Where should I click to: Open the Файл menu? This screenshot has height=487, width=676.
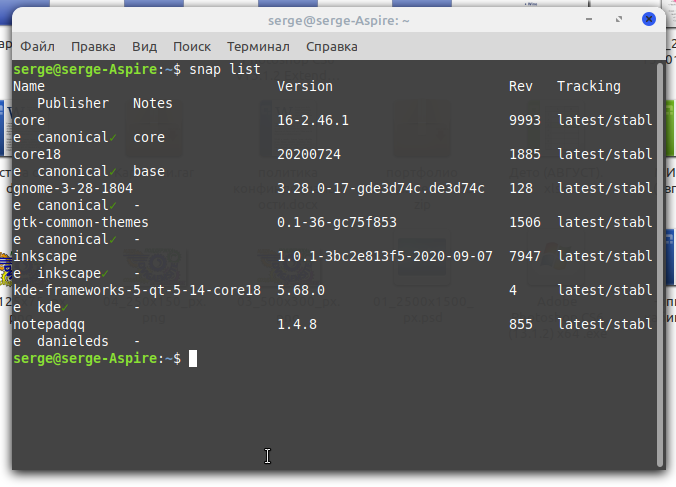(38, 47)
